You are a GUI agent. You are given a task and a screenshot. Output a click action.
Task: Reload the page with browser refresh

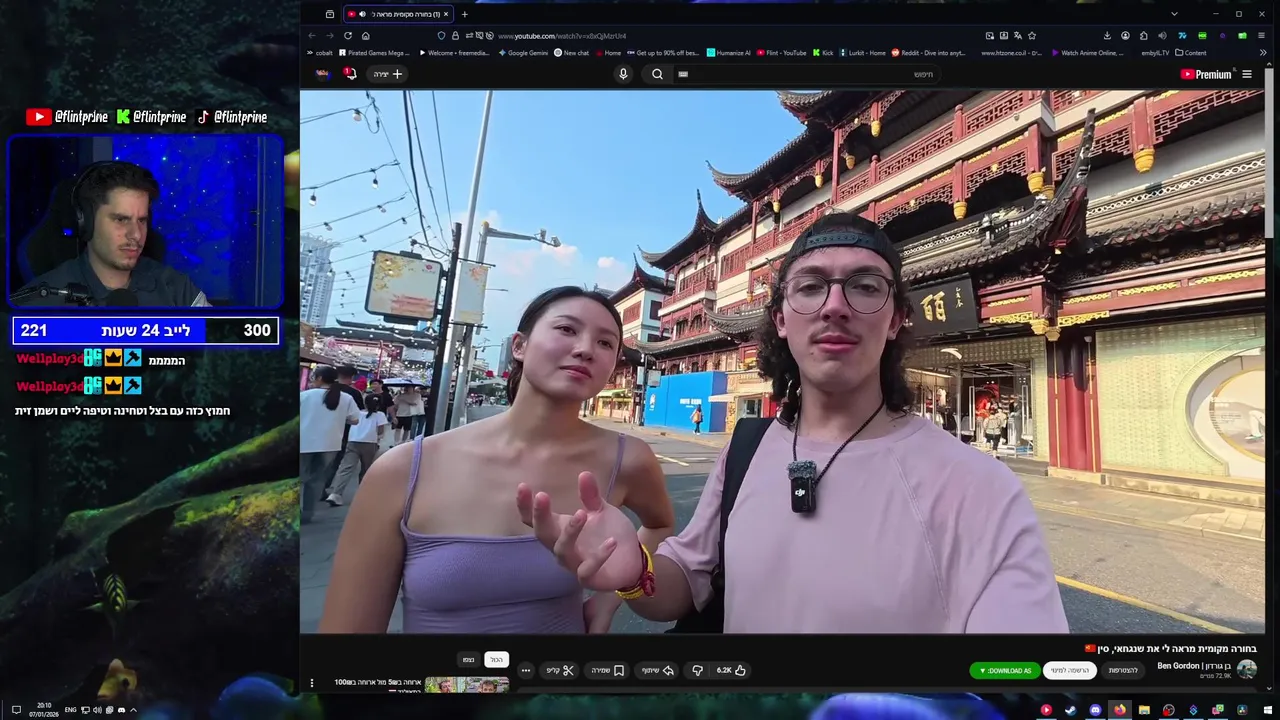click(348, 35)
